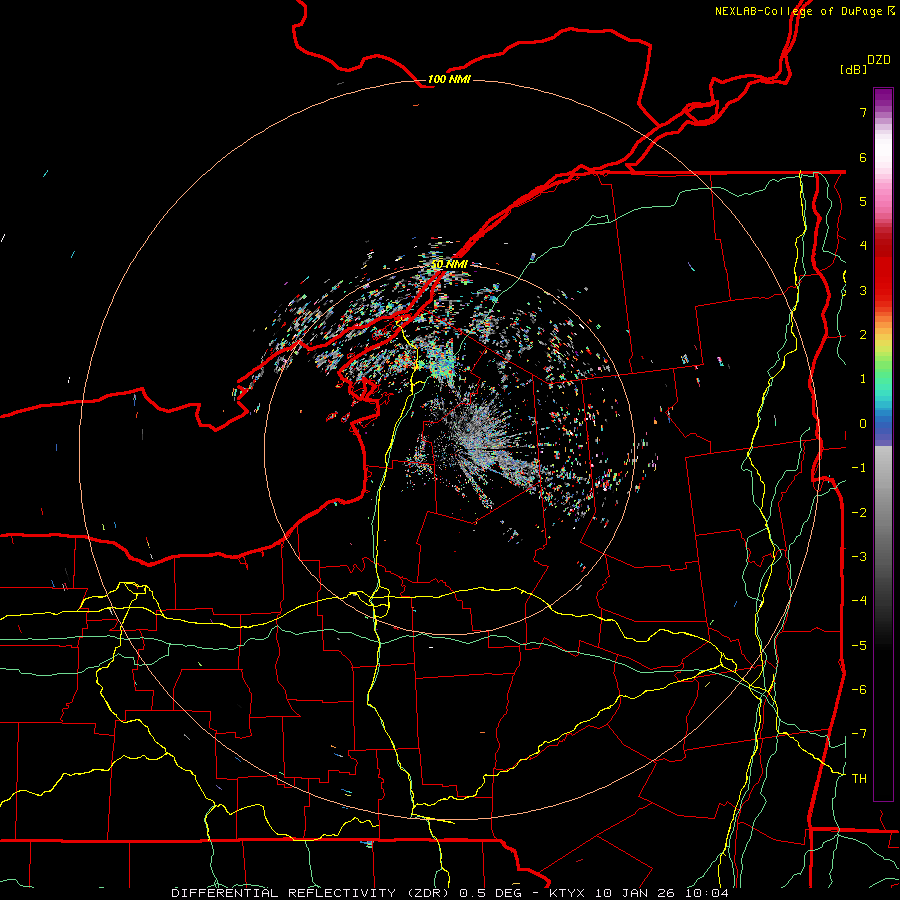This screenshot has height=900, width=900.
Task: Click the 2 value on color scale
Action: pyautogui.click(x=863, y=335)
